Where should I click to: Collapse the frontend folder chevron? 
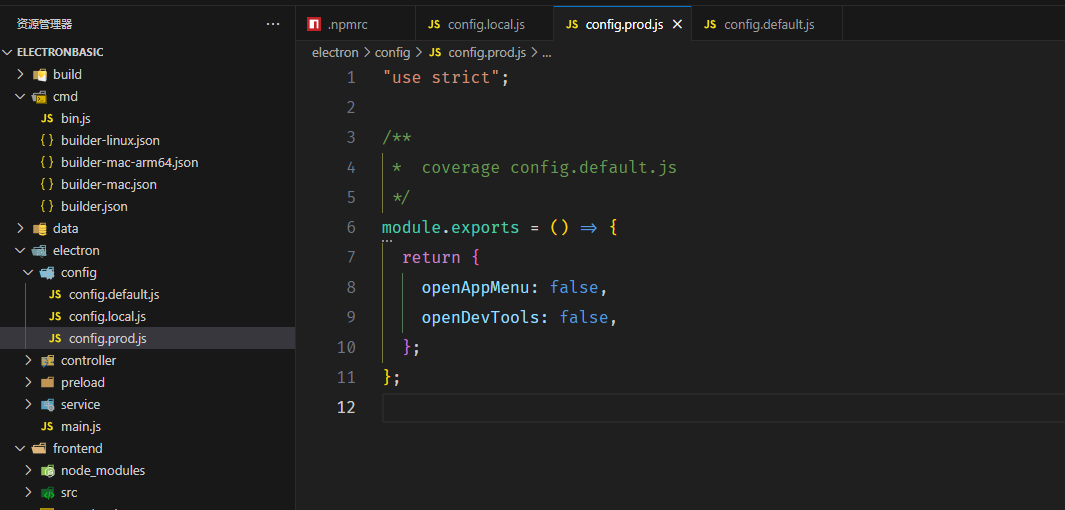tap(20, 448)
